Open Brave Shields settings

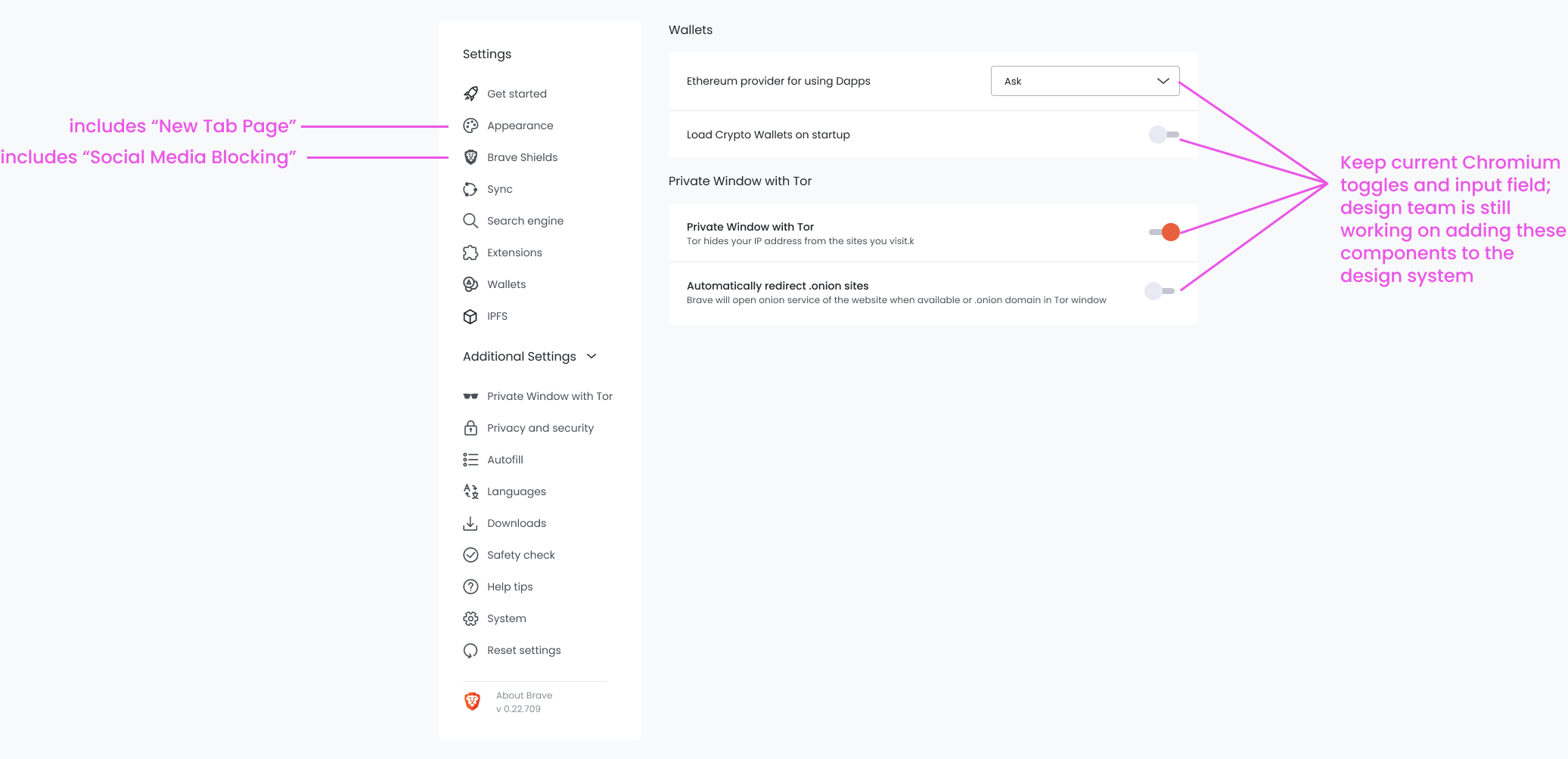(x=522, y=157)
